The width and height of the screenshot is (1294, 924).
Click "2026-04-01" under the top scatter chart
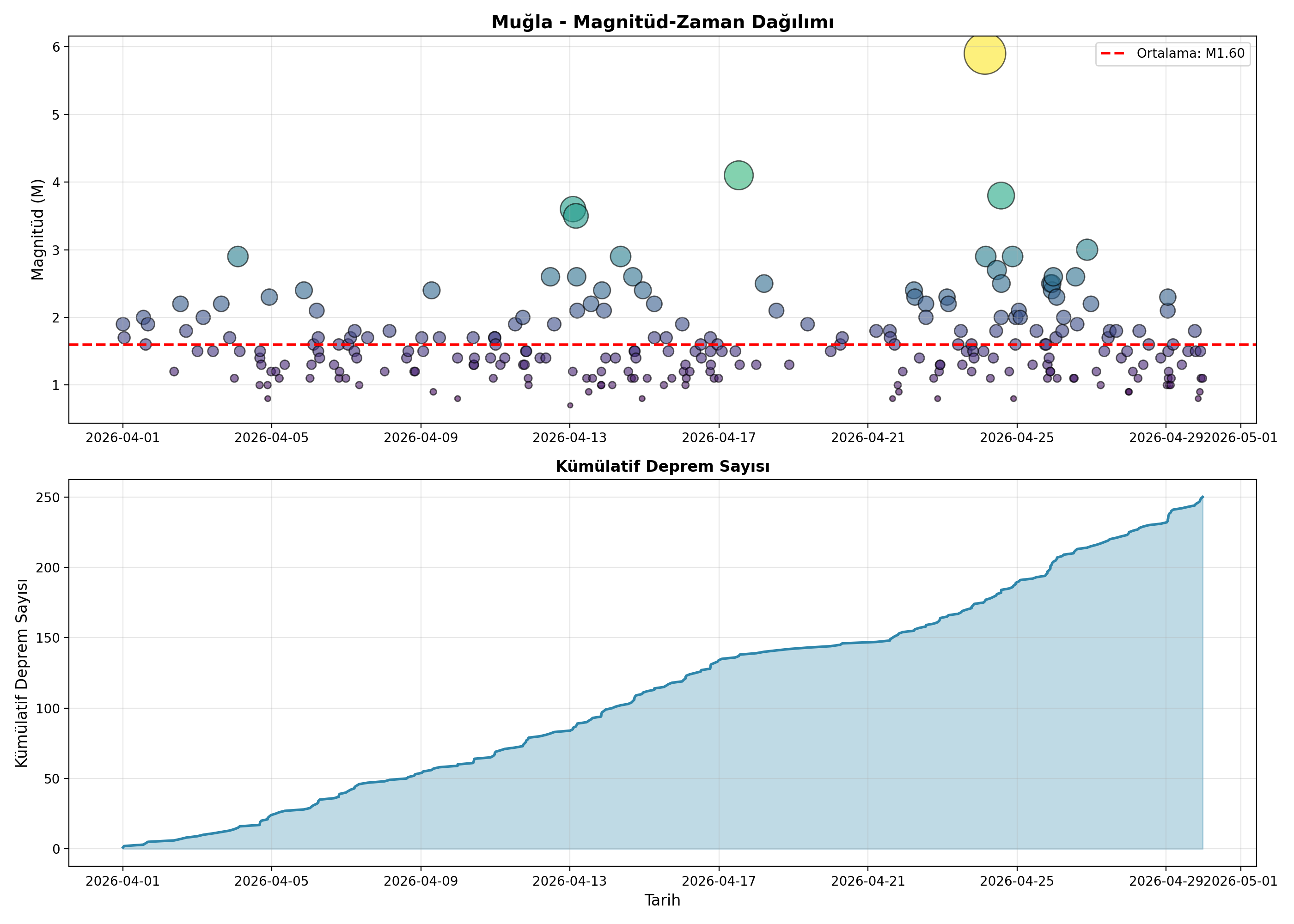pos(122,438)
